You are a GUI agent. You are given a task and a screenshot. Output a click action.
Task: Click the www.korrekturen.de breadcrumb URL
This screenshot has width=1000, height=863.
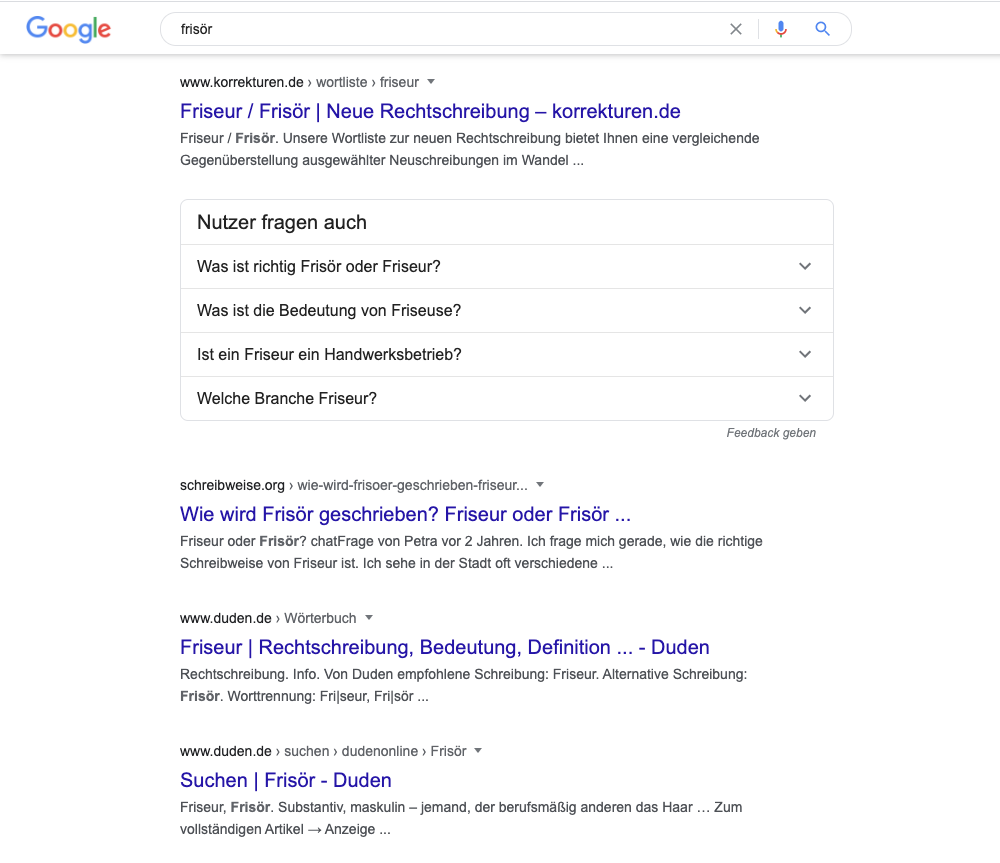(241, 82)
